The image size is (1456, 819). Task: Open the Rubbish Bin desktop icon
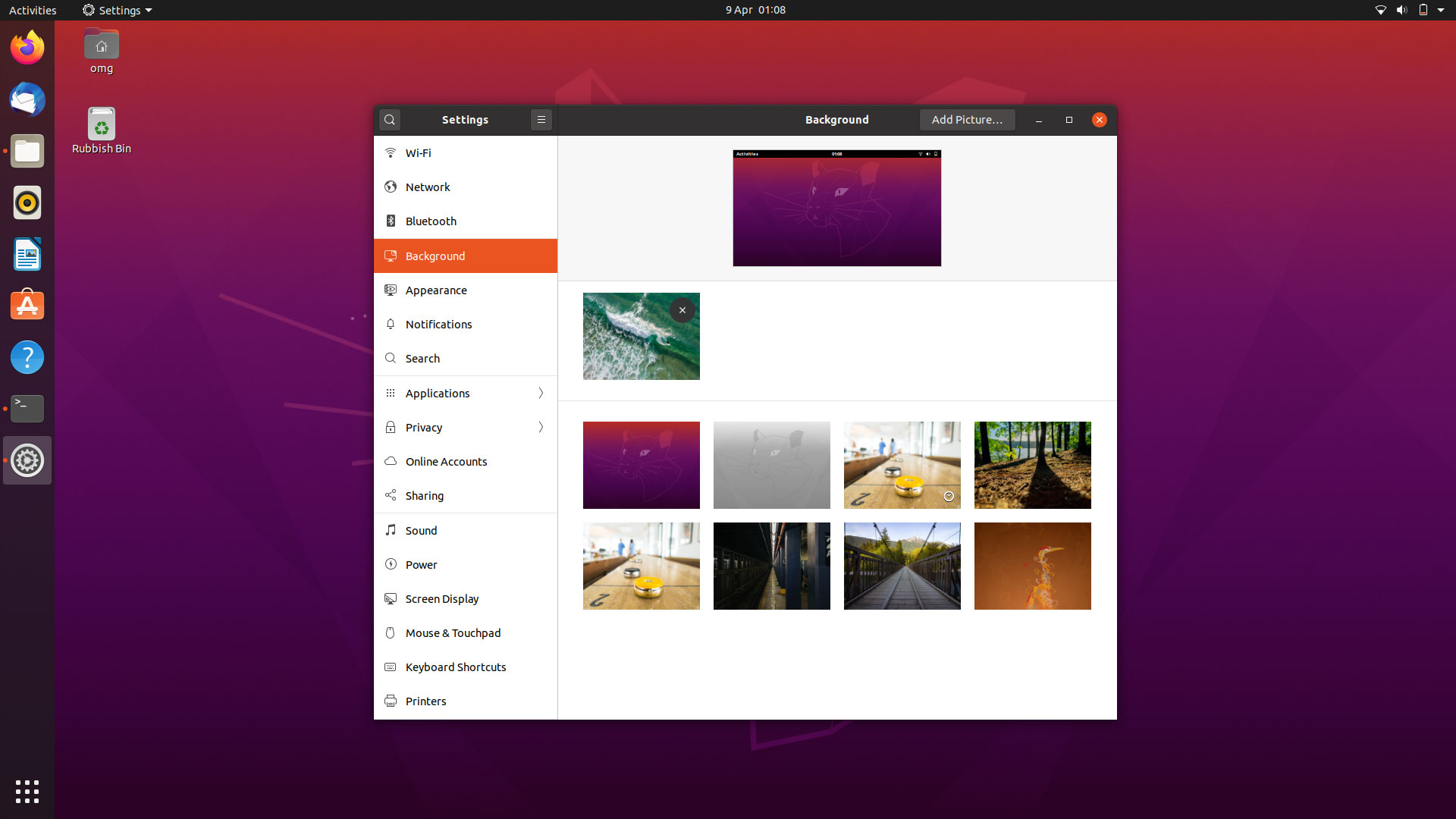tap(102, 130)
